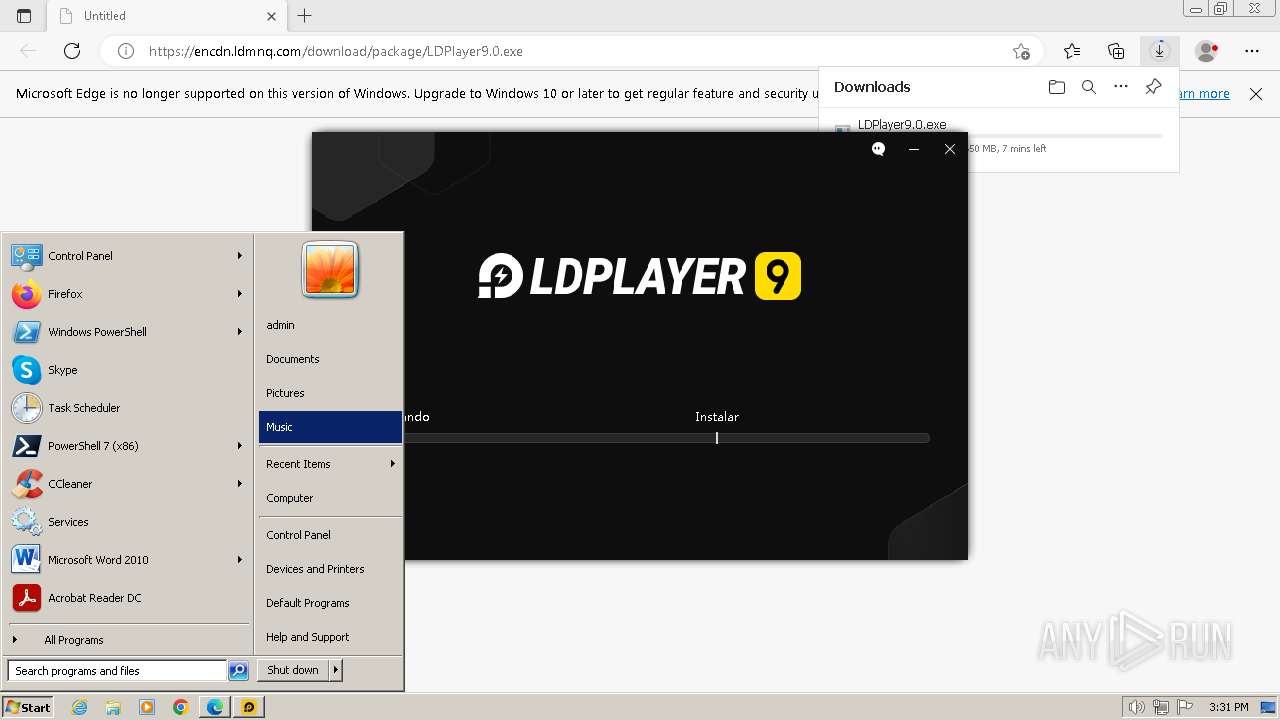Image resolution: width=1280 pixels, height=720 pixels.
Task: Expand the Control Panel submenu arrow
Action: [240, 256]
